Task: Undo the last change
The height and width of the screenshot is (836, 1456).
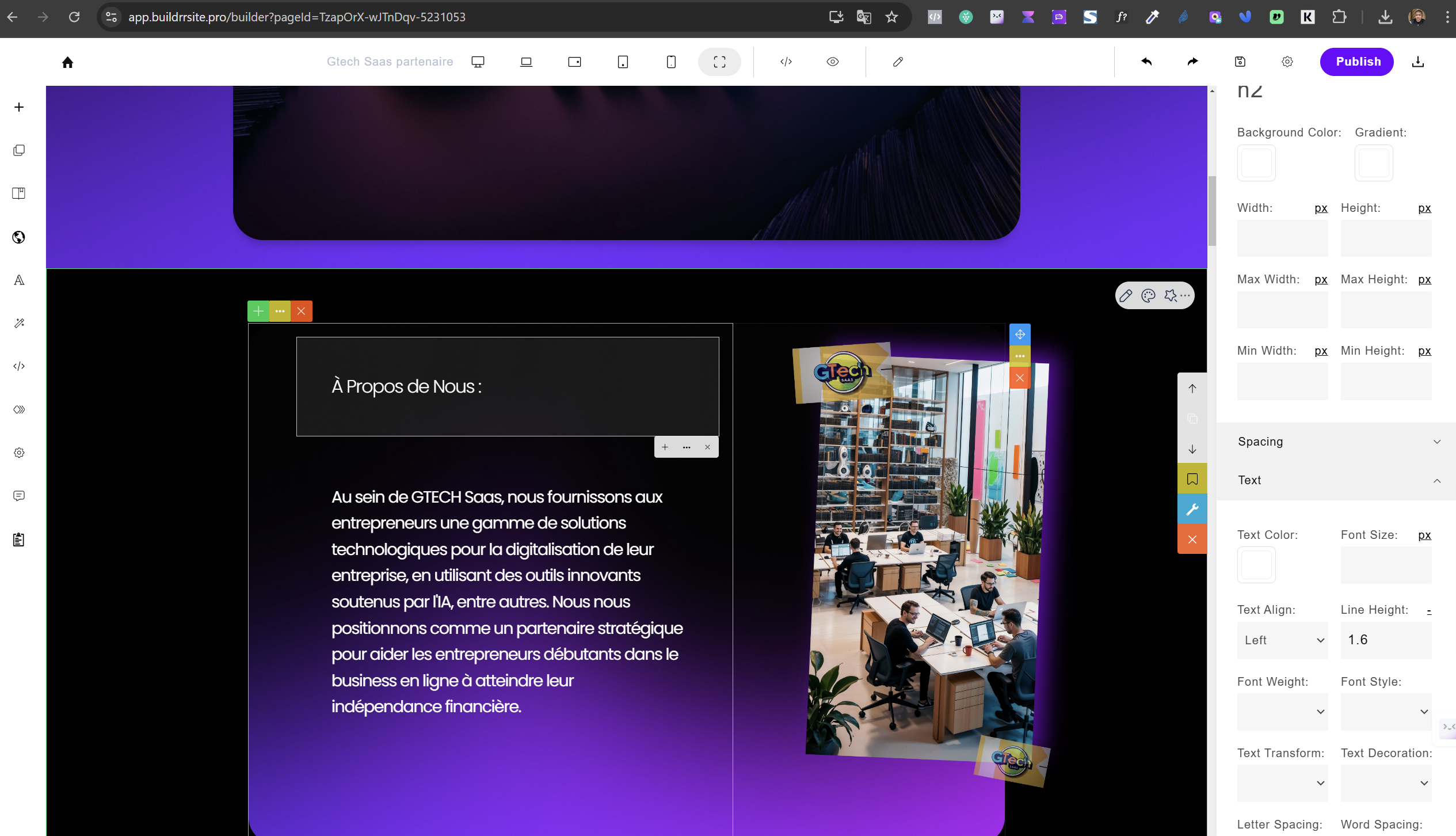Action: point(1146,62)
